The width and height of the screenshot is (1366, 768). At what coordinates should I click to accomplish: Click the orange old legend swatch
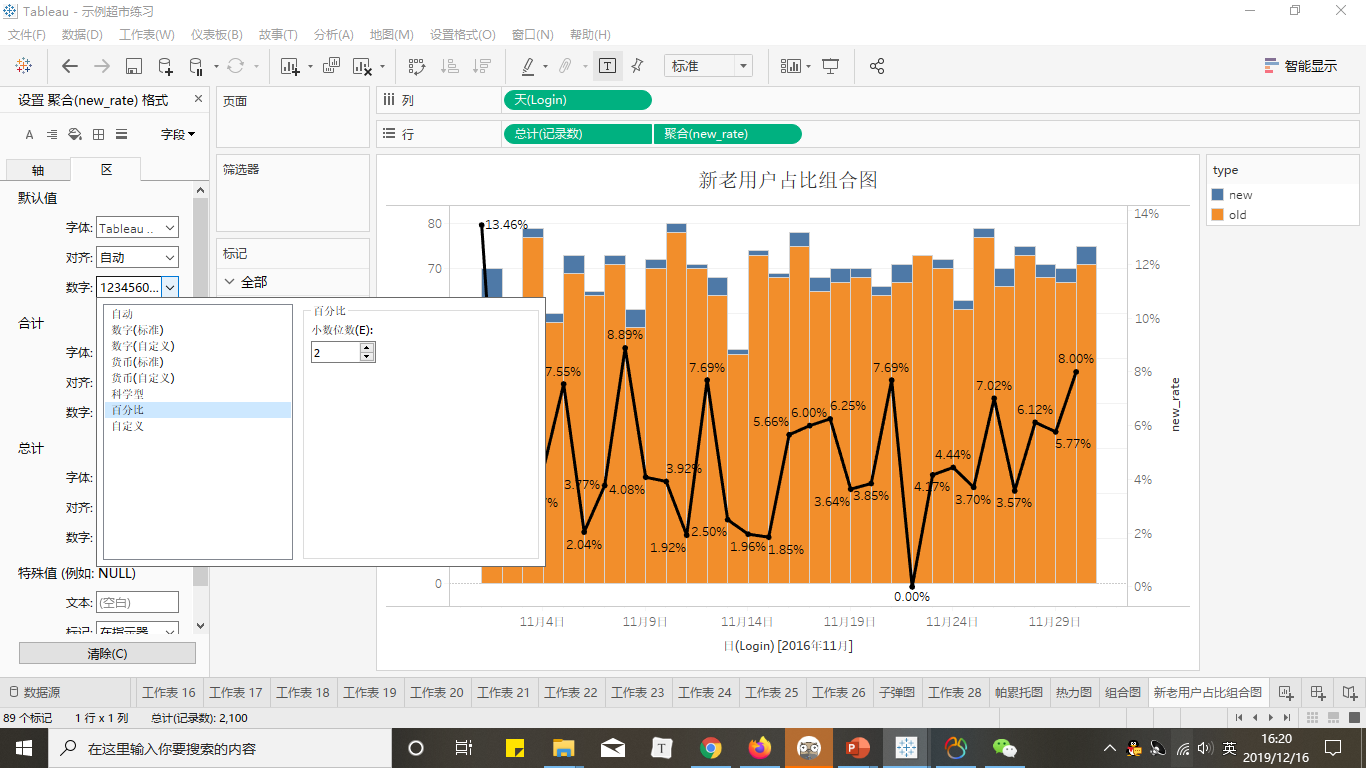click(1218, 215)
